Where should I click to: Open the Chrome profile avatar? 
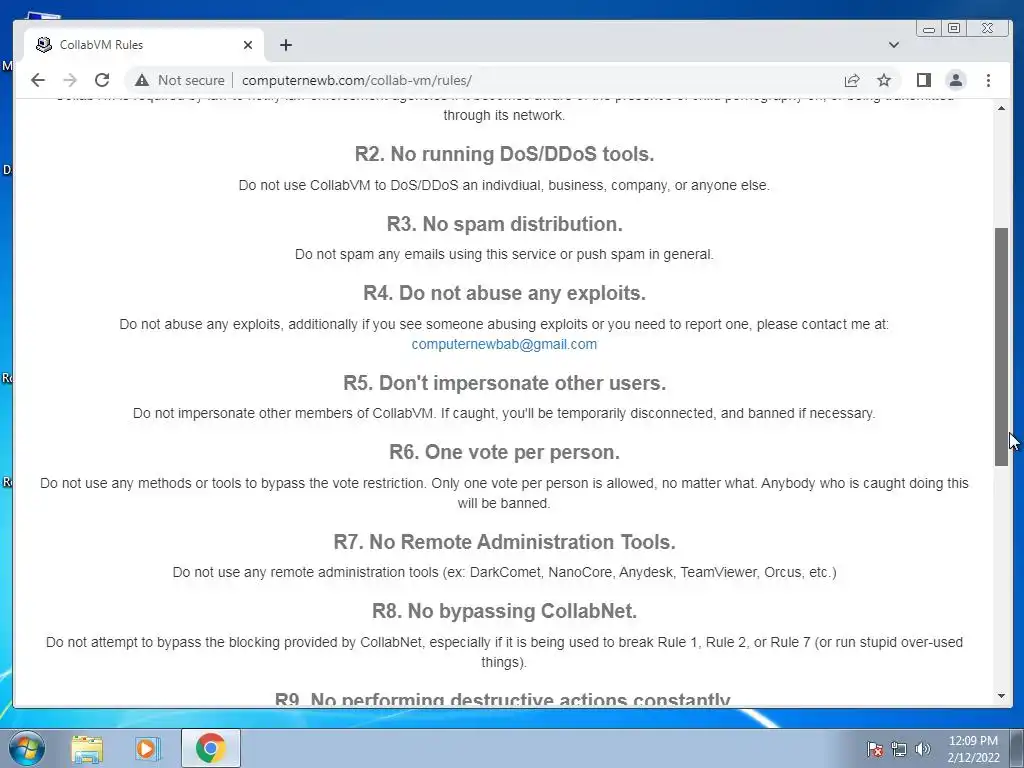[955, 80]
